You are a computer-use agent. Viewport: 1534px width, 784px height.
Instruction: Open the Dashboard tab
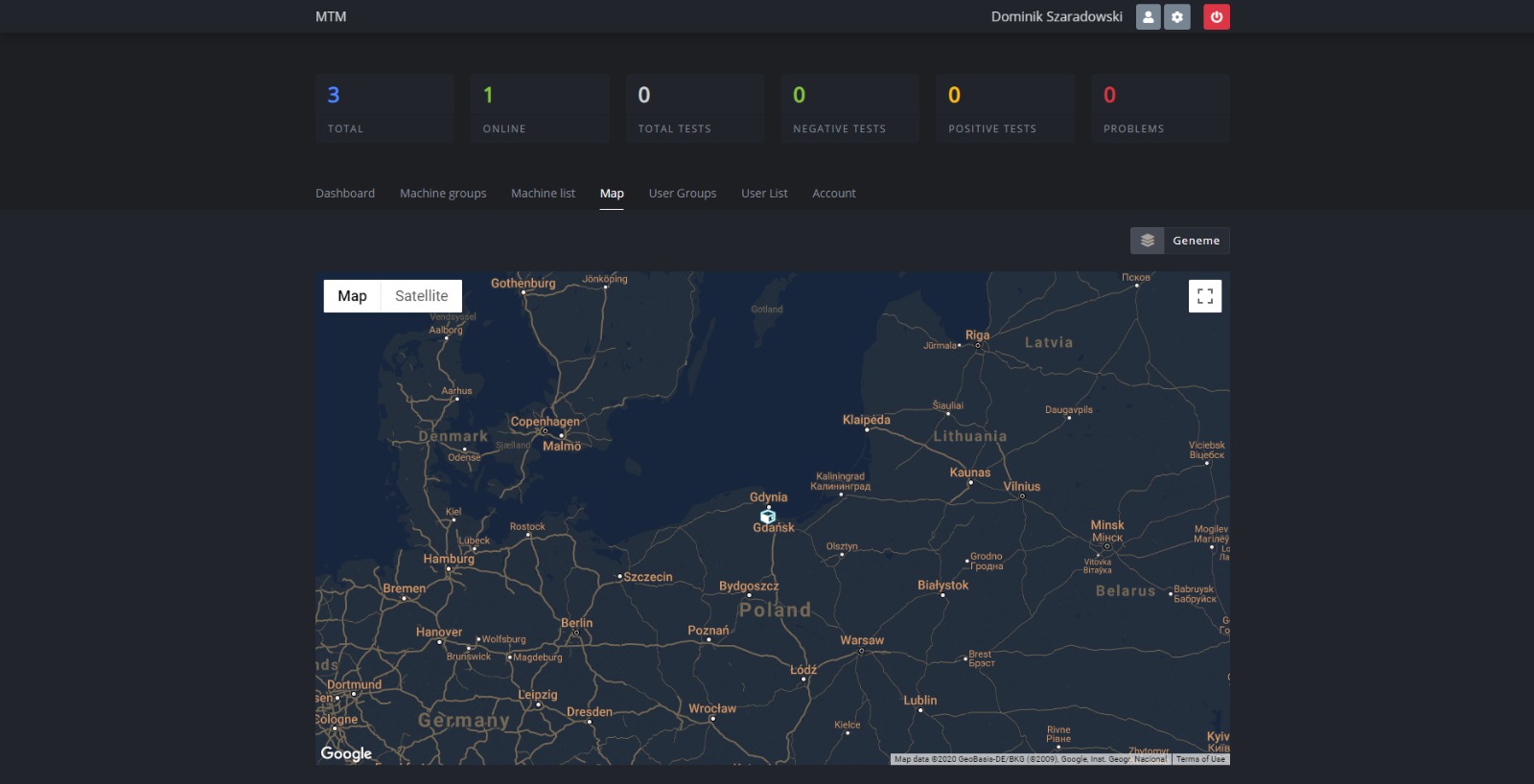[345, 194]
